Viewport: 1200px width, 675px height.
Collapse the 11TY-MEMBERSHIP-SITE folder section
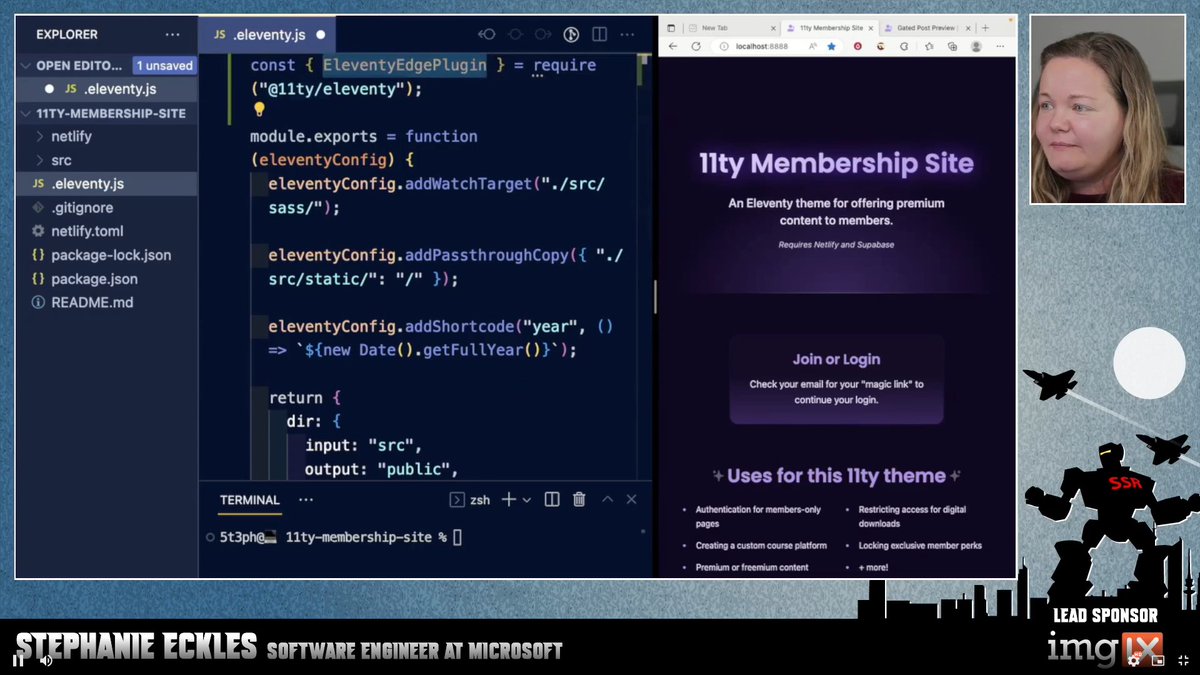click(x=27, y=113)
